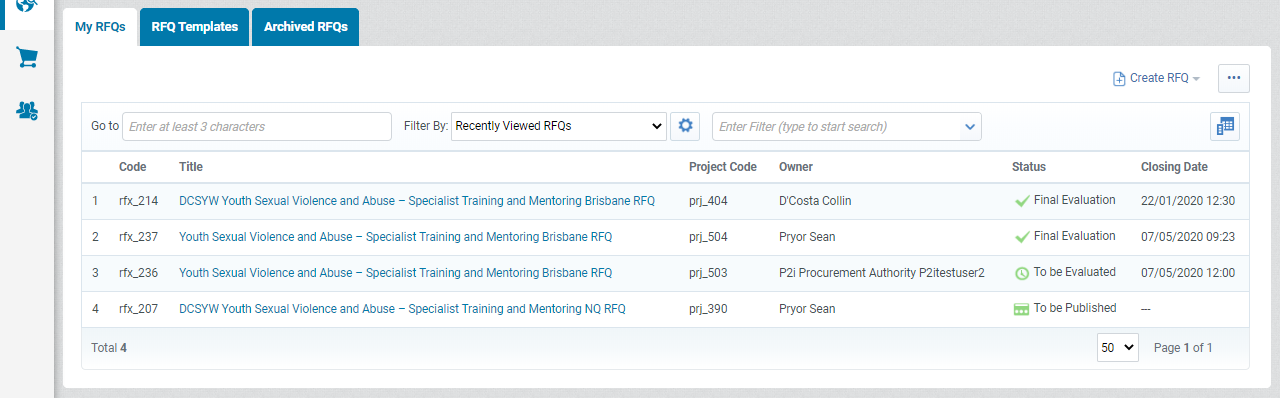The width and height of the screenshot is (1280, 398).
Task: Open the table layout view icon
Action: [1225, 126]
